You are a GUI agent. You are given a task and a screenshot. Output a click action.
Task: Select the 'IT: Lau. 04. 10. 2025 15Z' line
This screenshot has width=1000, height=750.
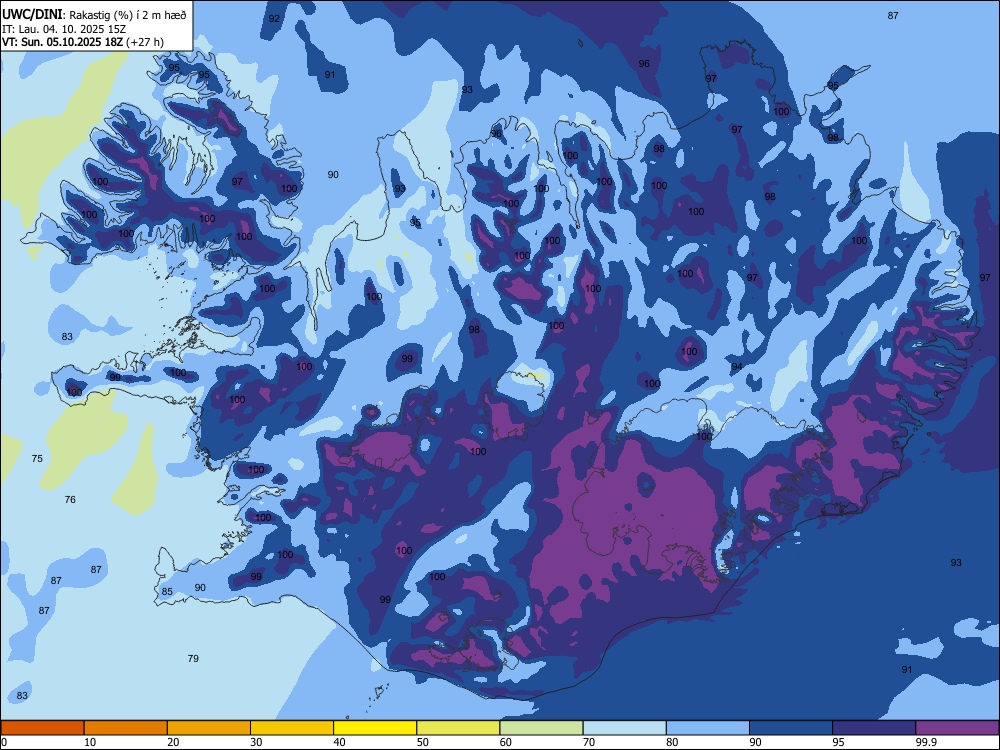point(64,29)
